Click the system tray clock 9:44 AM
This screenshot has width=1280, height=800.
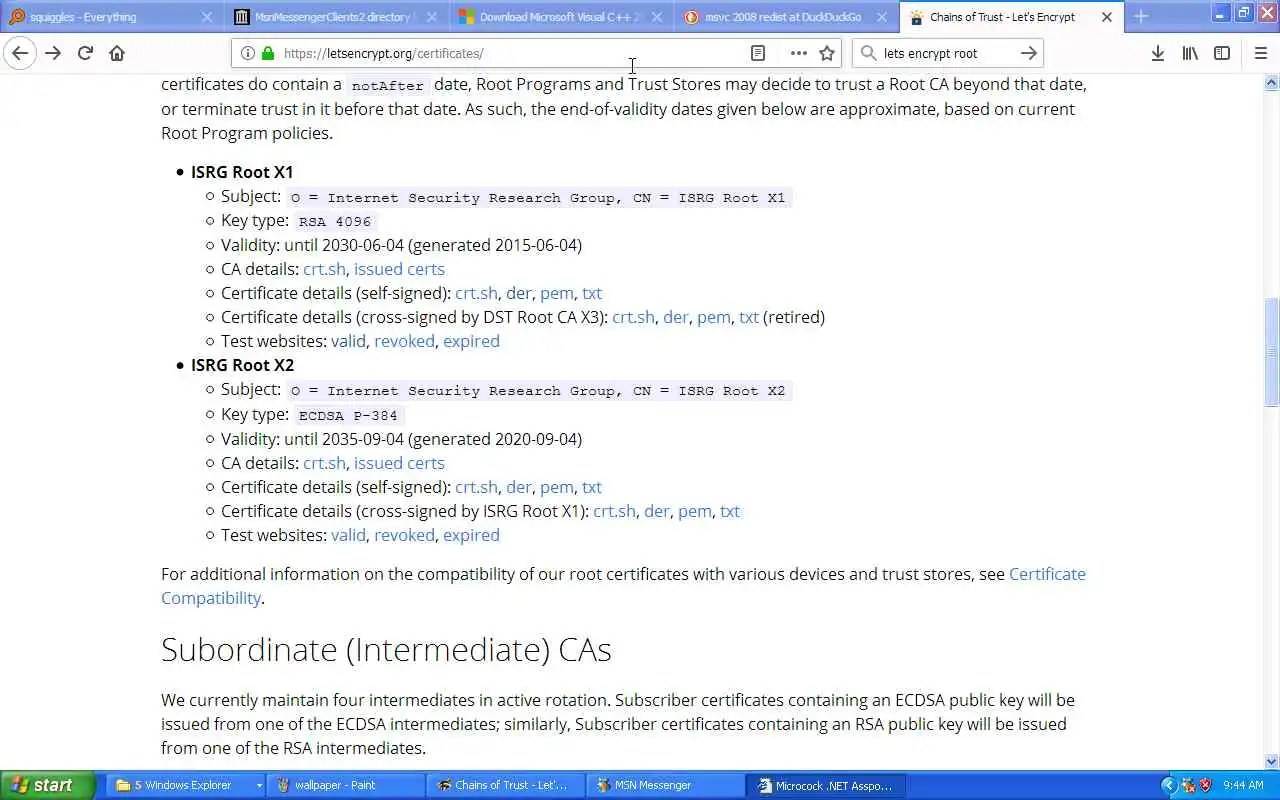1243,785
